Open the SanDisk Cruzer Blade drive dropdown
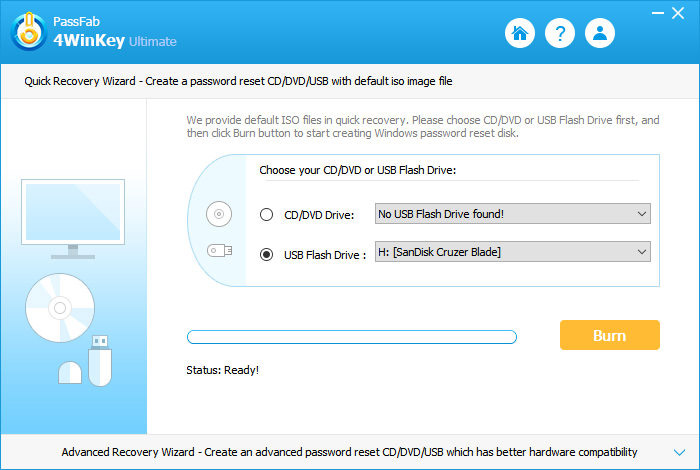 [x=512, y=252]
